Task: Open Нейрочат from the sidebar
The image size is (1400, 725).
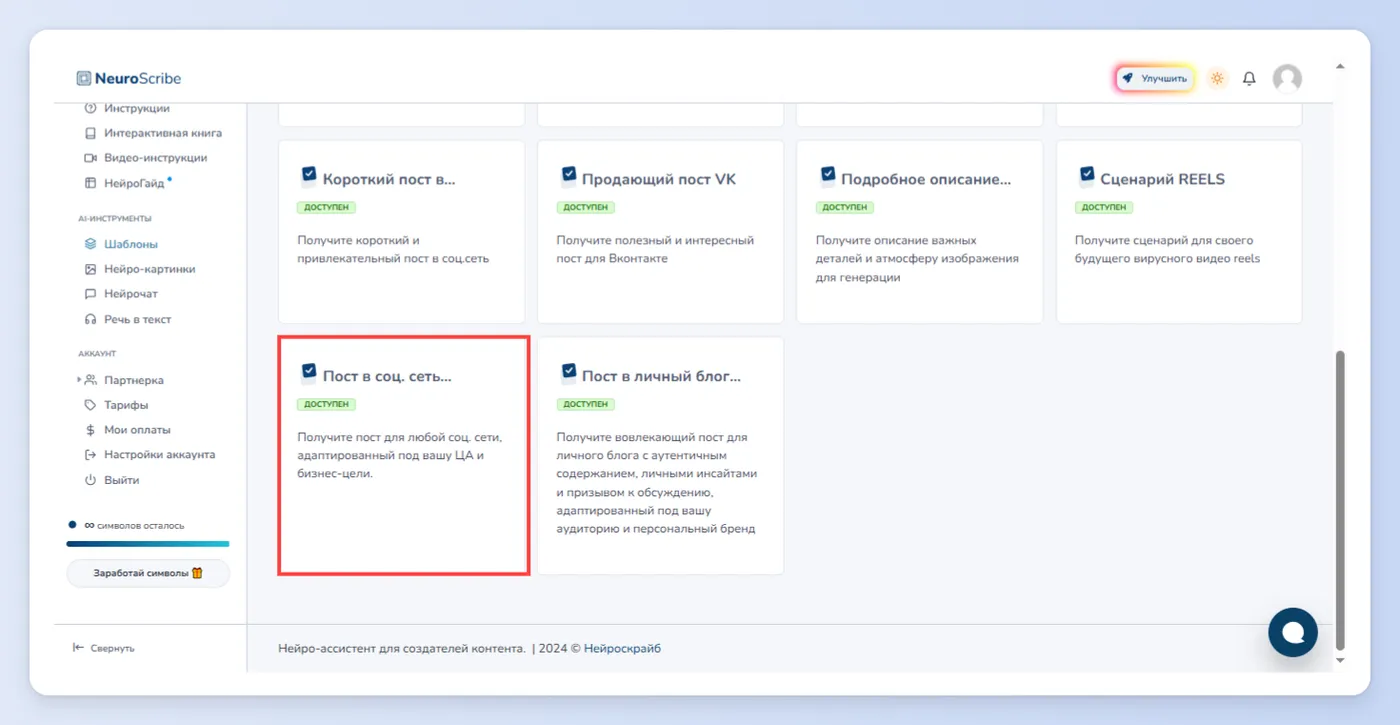Action: click(121, 294)
